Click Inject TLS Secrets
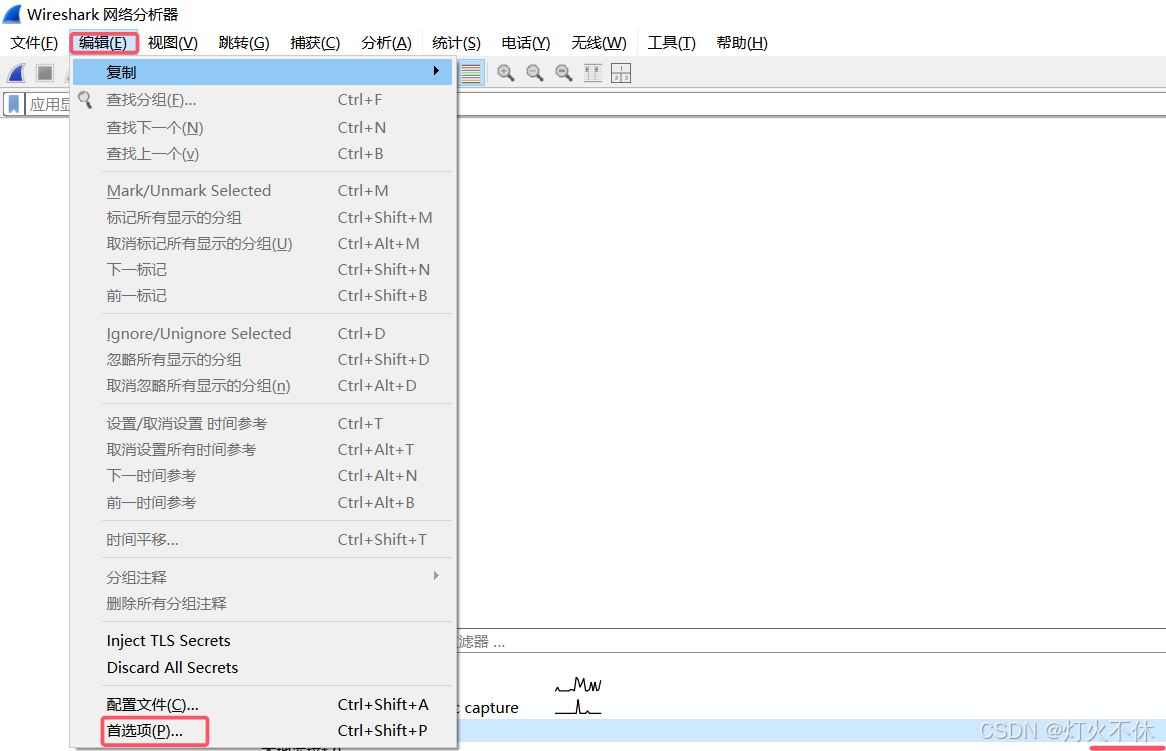1166x751 pixels. pyautogui.click(x=262, y=641)
